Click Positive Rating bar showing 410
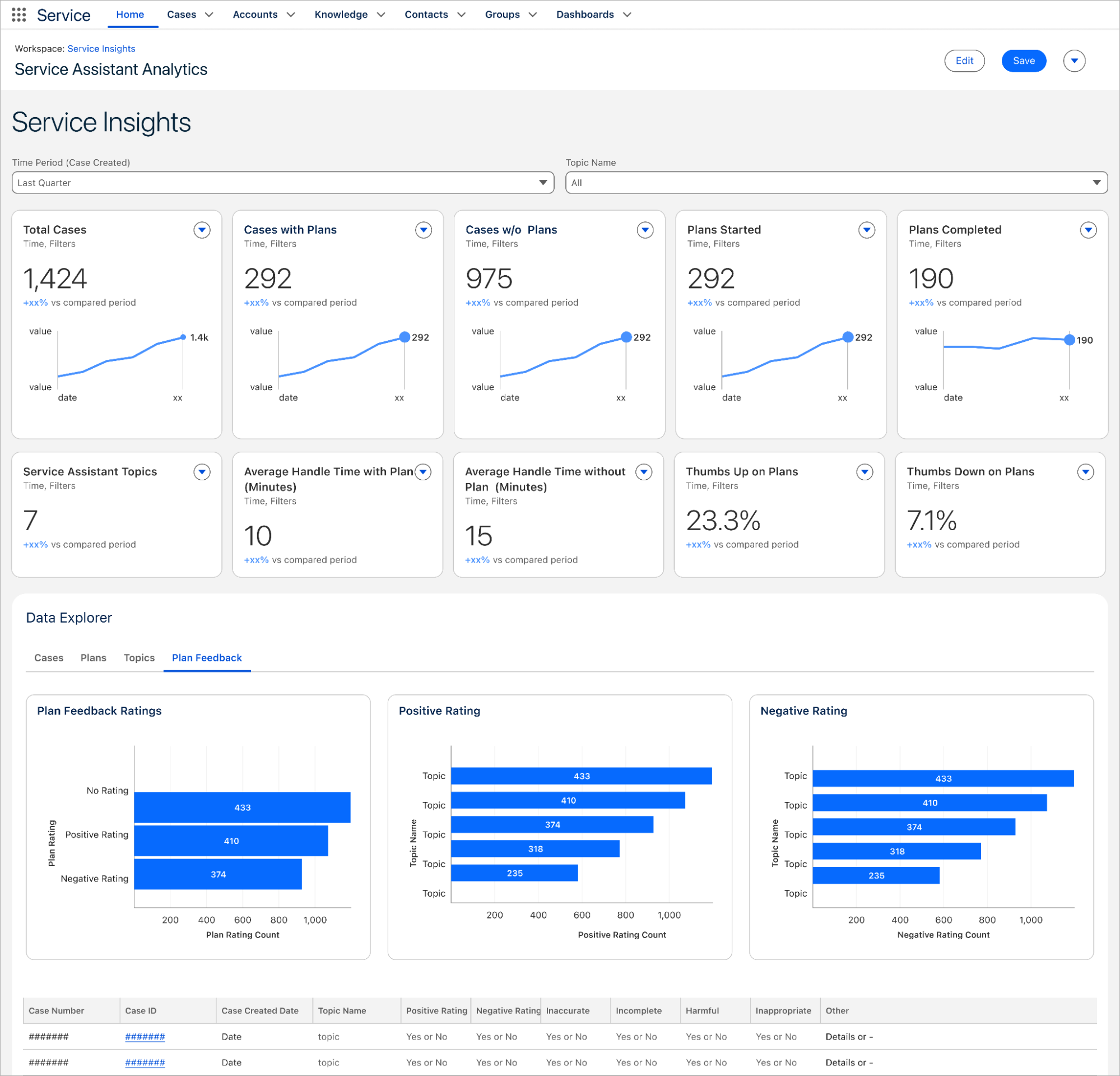 (231, 841)
